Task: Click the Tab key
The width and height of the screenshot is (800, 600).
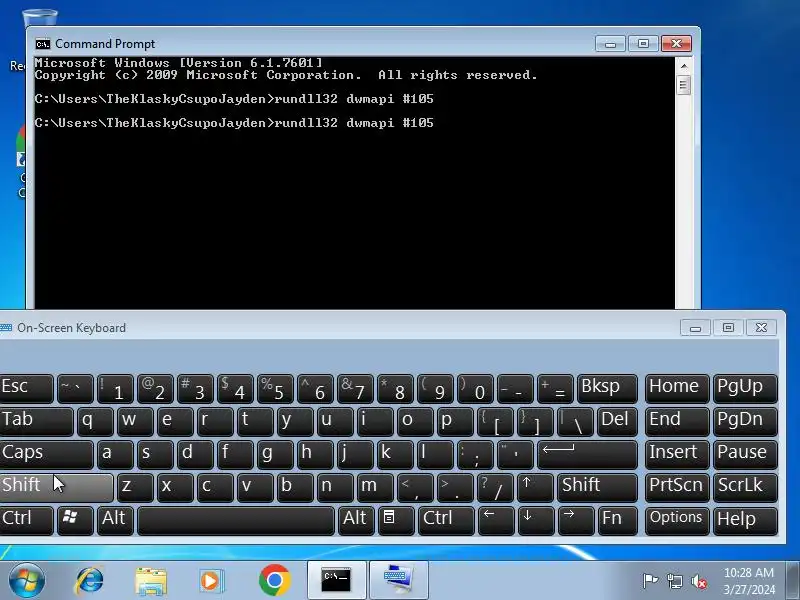Action: [36, 421]
